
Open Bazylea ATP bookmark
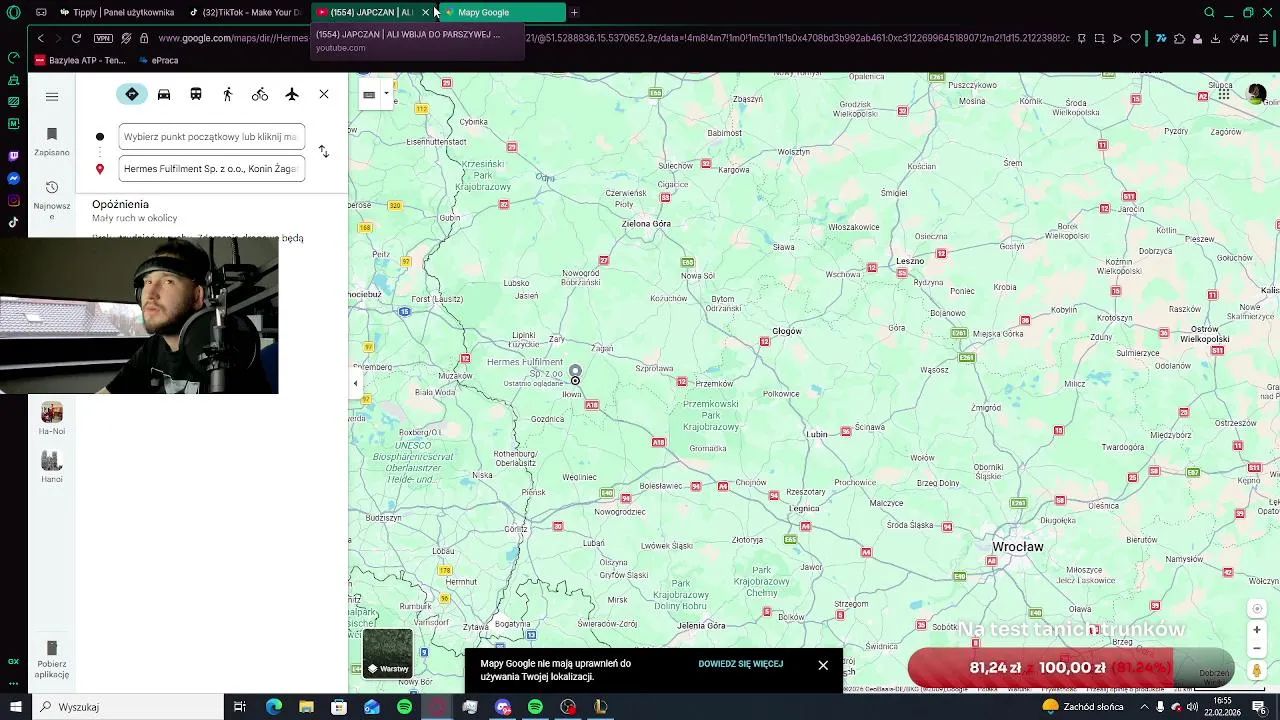[80, 60]
